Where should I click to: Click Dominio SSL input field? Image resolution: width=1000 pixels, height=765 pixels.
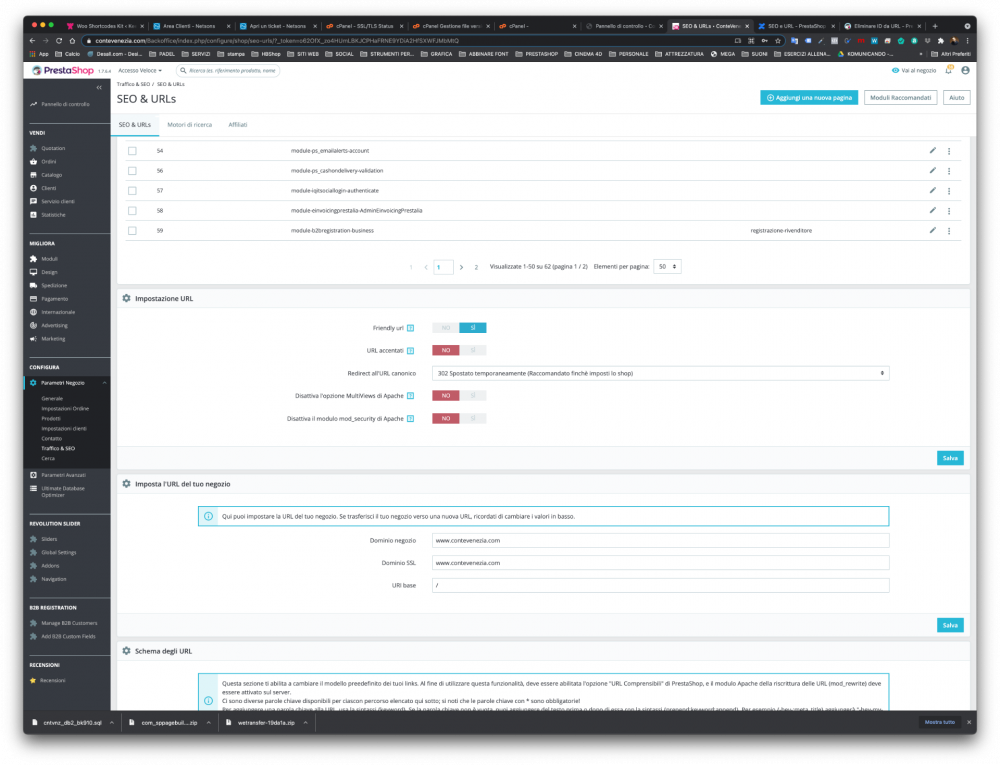(660, 563)
